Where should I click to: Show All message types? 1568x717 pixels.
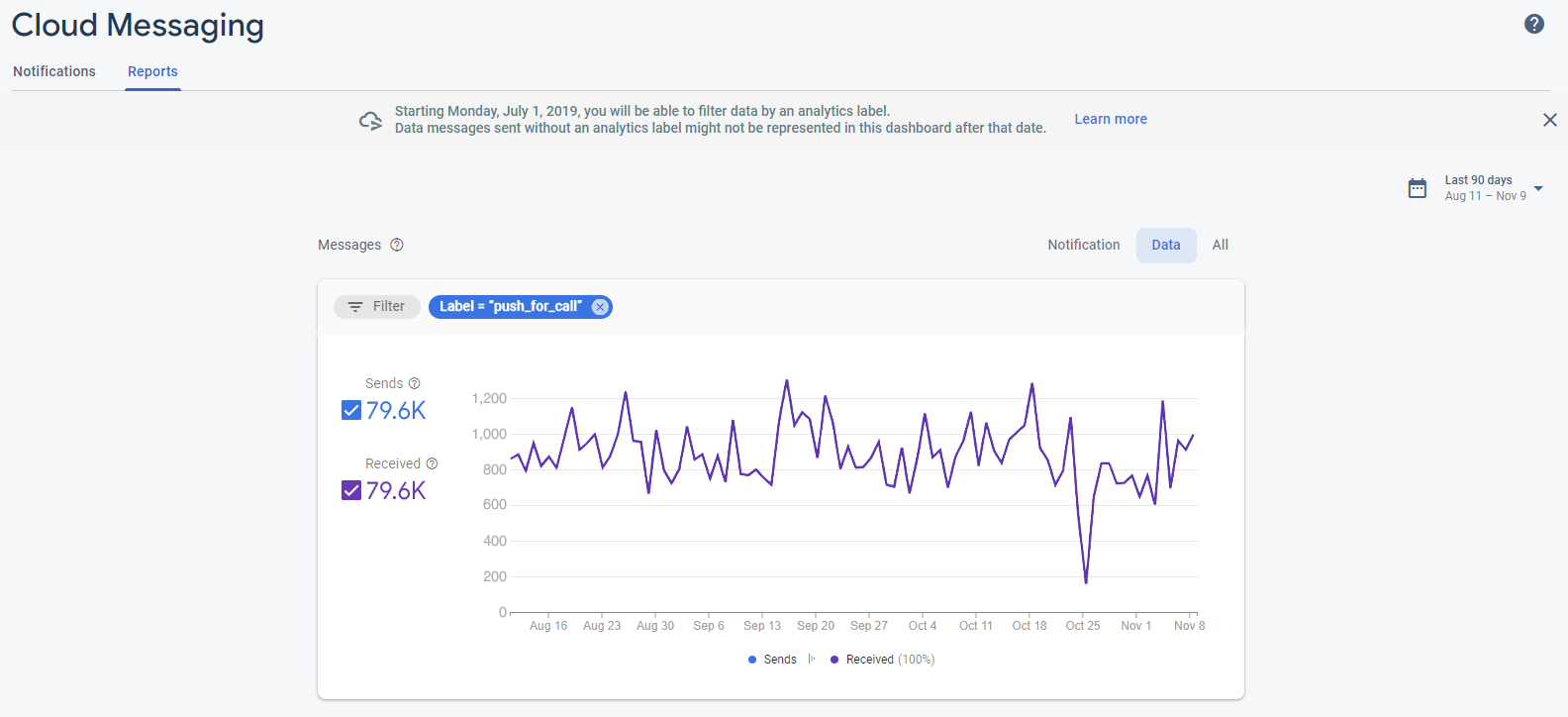click(1221, 245)
